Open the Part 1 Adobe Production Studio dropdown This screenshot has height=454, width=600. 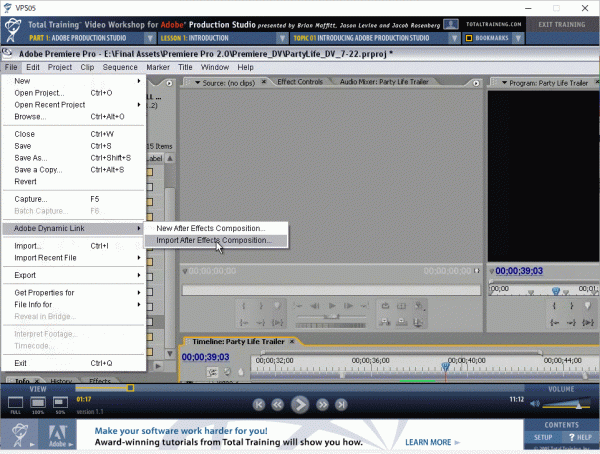150,38
